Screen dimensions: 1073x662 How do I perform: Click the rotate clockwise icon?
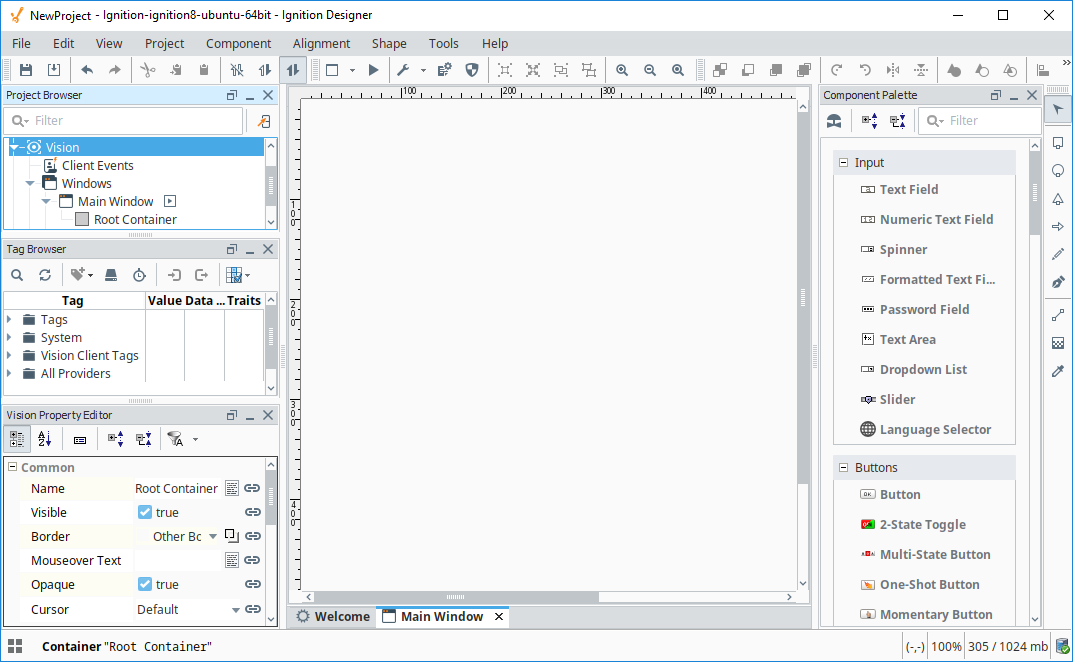tap(836, 70)
